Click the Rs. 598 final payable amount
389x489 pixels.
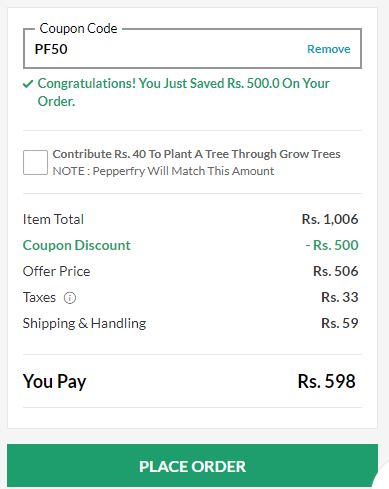[x=326, y=381]
